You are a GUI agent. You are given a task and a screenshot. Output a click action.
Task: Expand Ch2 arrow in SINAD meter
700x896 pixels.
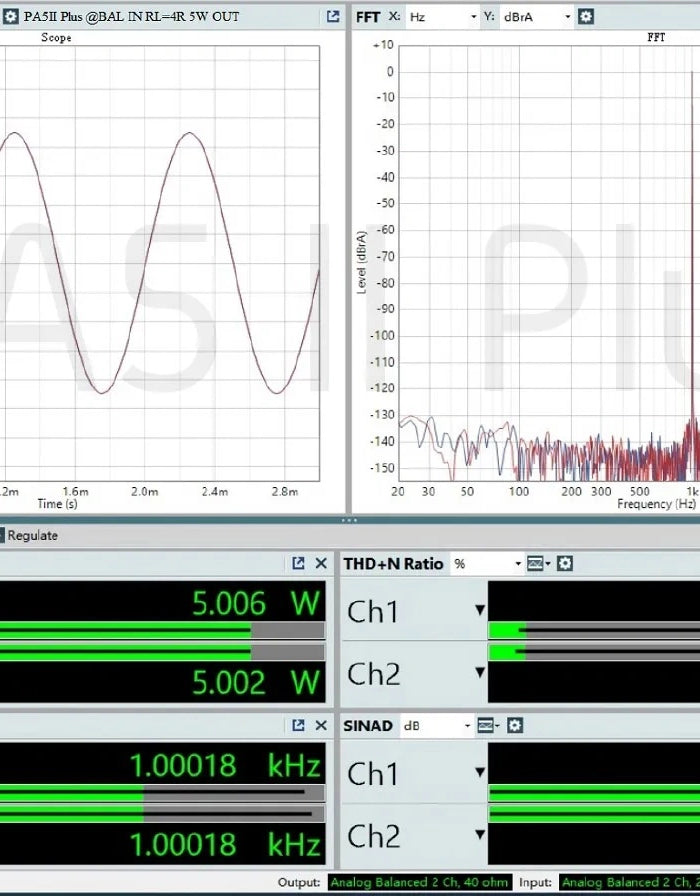pos(480,835)
